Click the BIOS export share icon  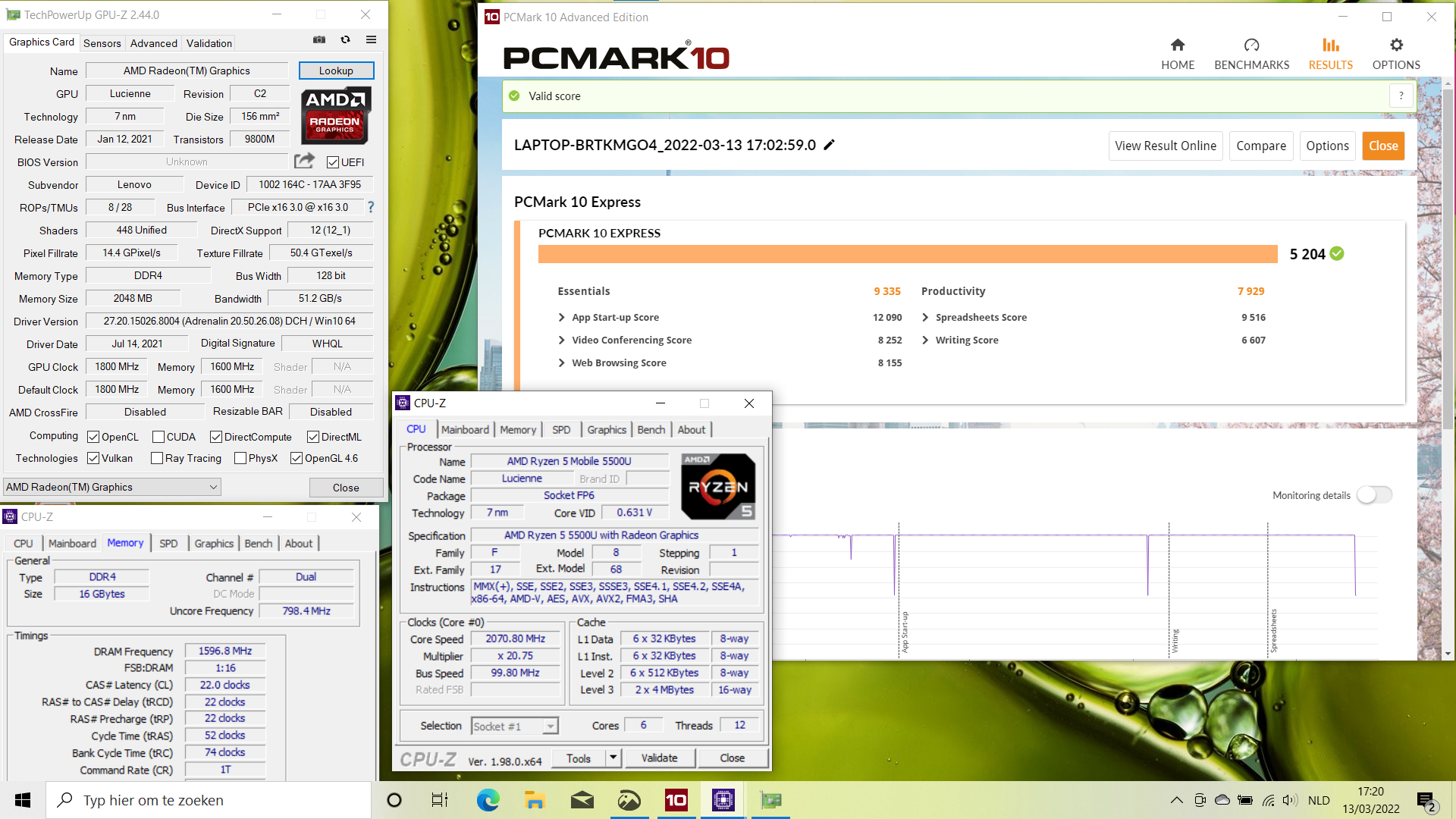304,161
